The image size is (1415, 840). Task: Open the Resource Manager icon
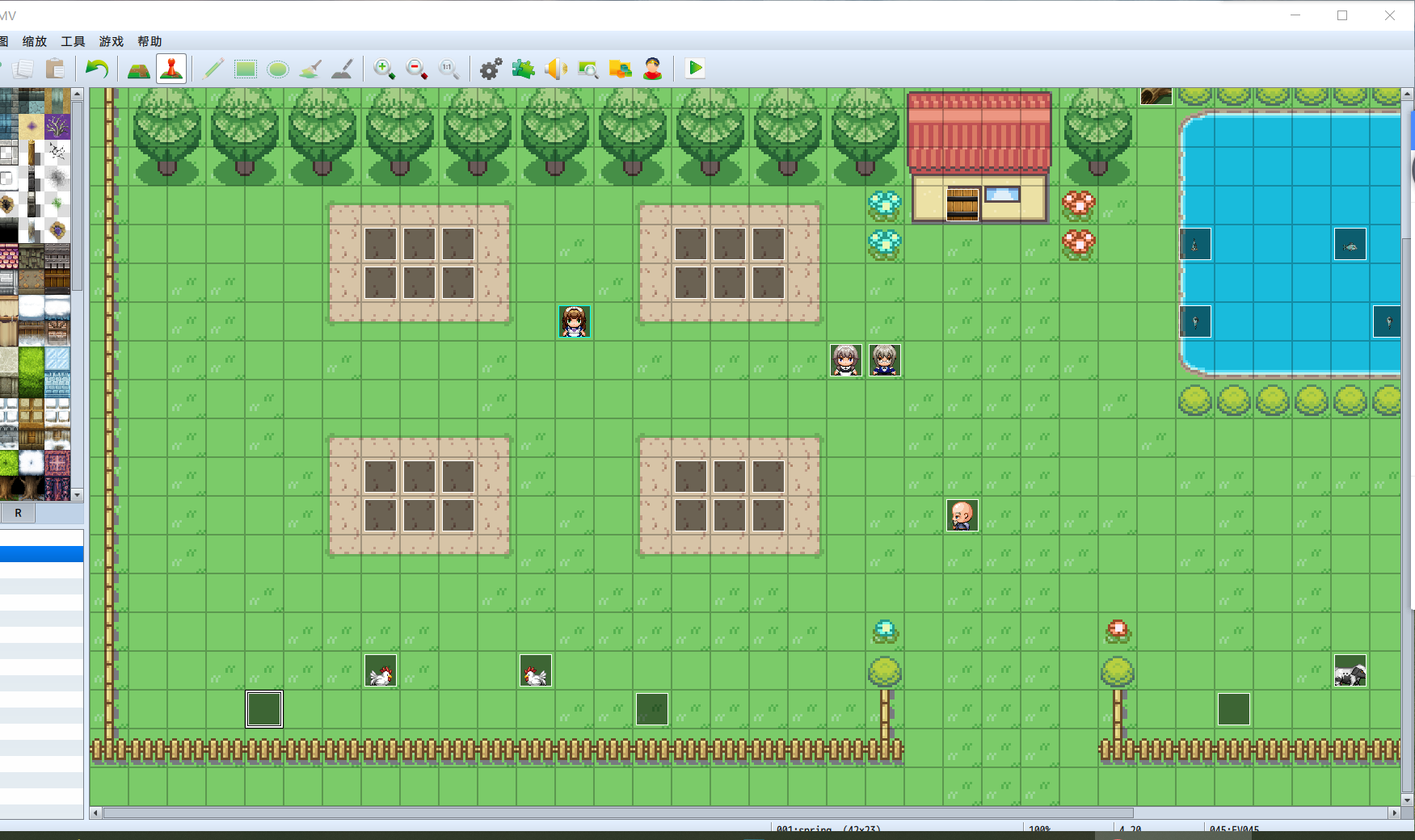[621, 69]
